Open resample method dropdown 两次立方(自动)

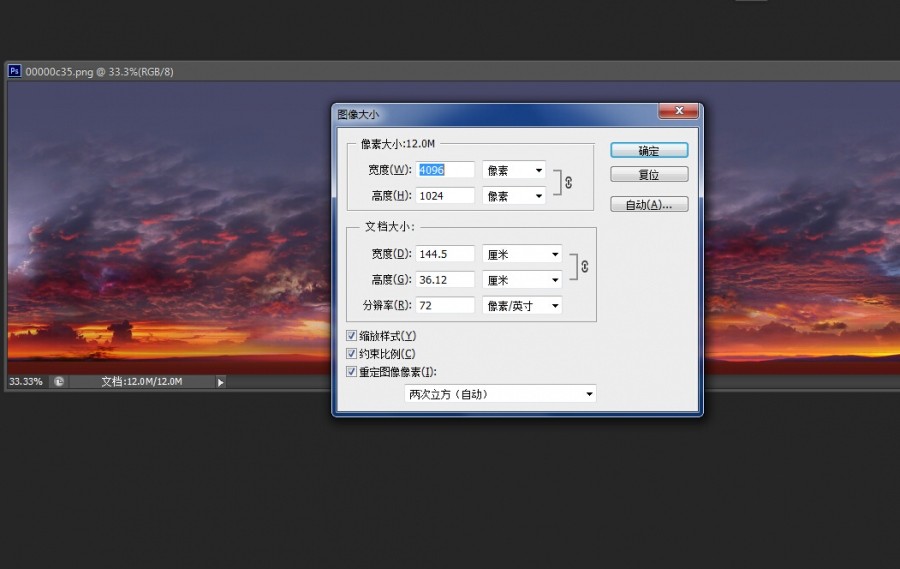500,394
